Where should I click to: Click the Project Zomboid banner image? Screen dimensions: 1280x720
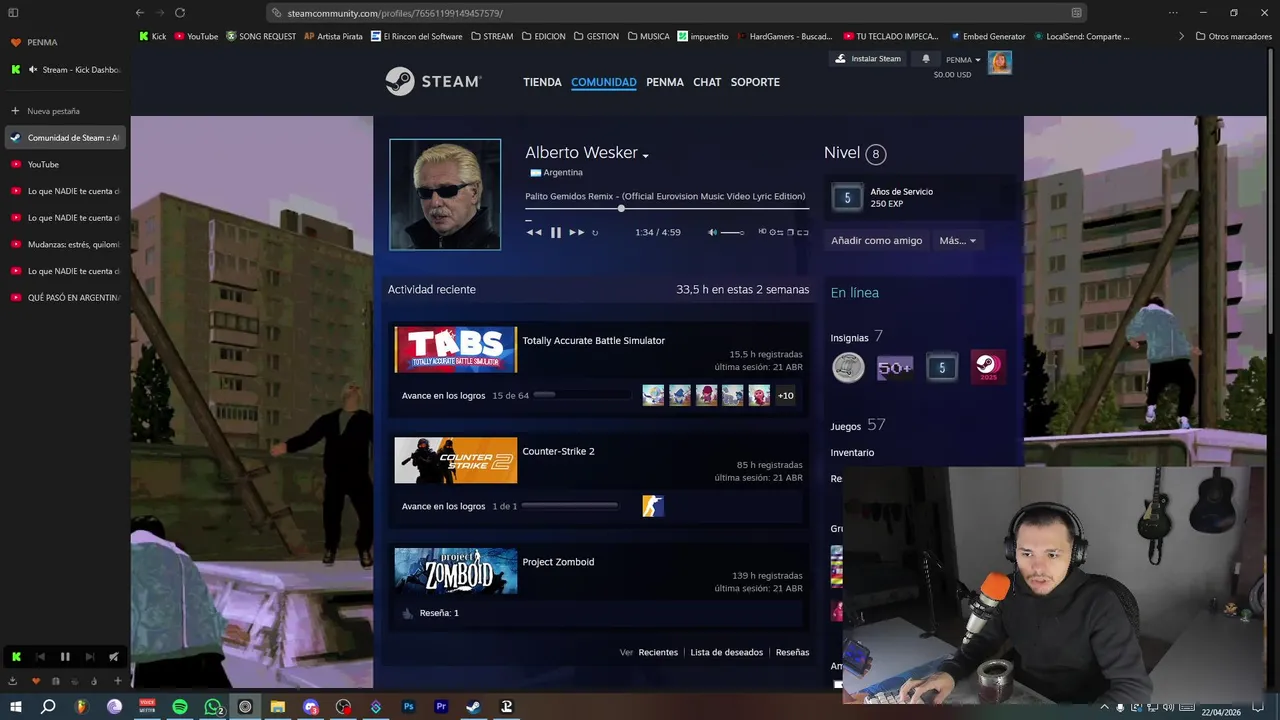[x=455, y=571]
